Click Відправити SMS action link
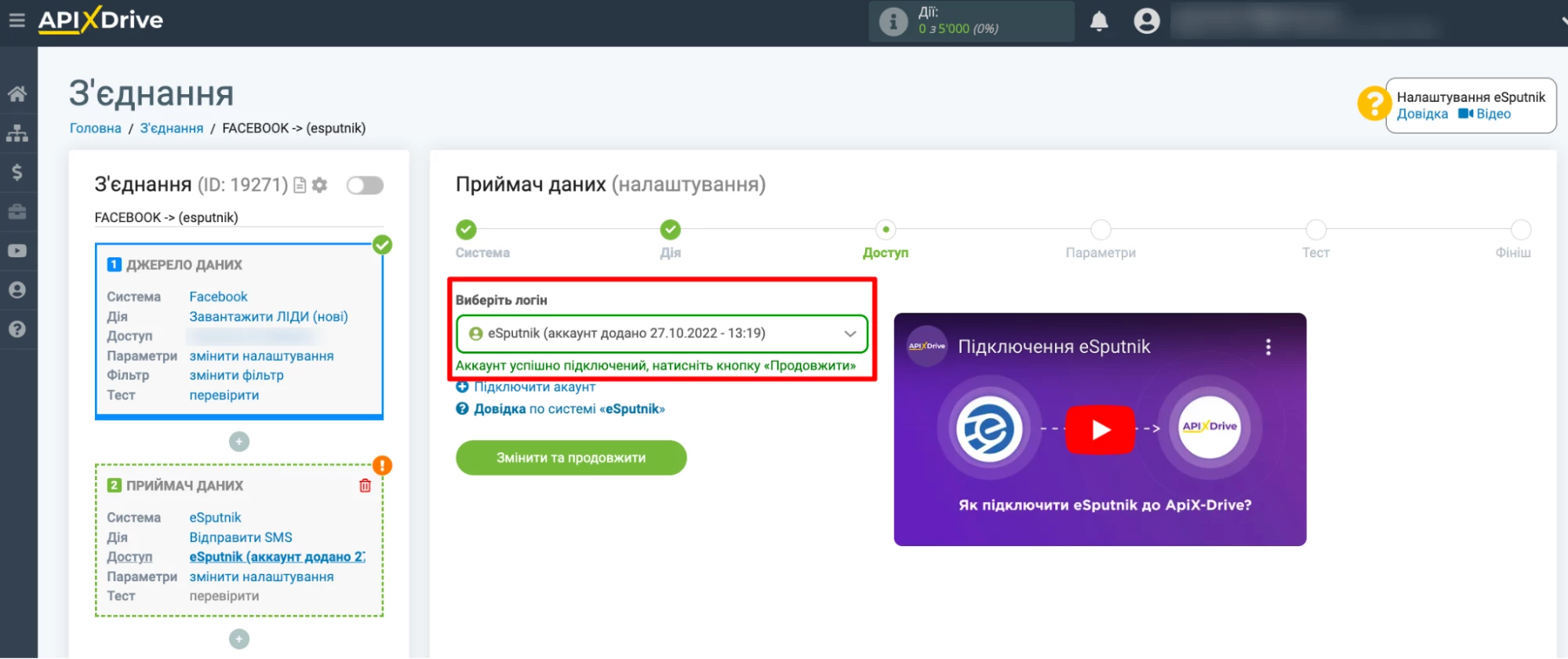Screen dimensions: 1568x659 click(x=240, y=537)
